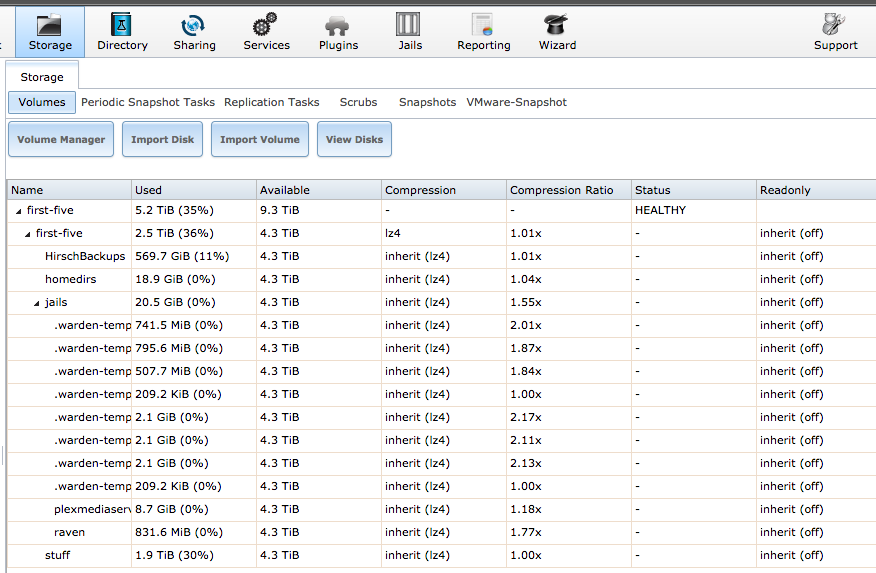Sort by the Available column header
This screenshot has height=573, width=876.
coord(319,190)
